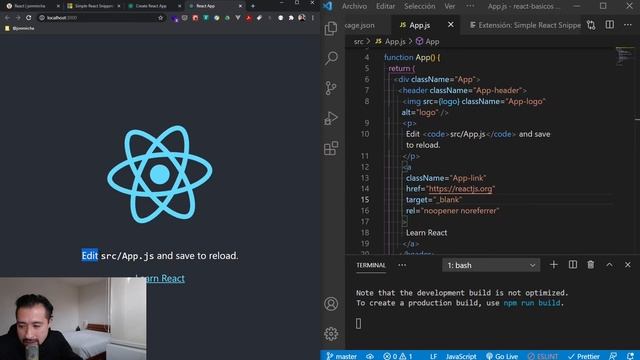640x360 pixels.
Task: Go back in the browser
Action: tap(7, 18)
